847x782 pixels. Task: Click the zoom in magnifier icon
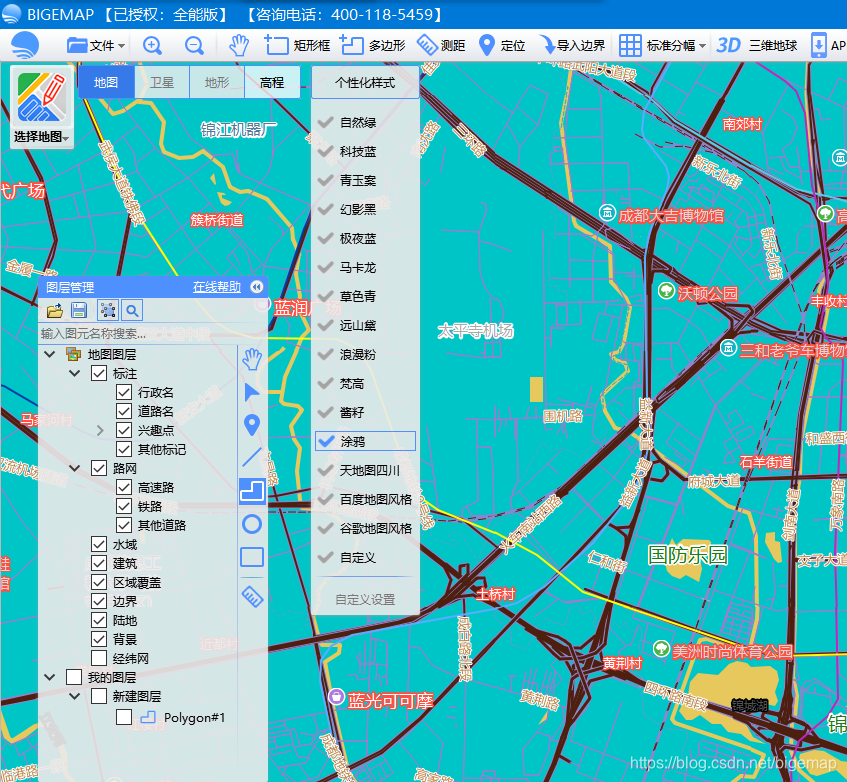coord(152,45)
